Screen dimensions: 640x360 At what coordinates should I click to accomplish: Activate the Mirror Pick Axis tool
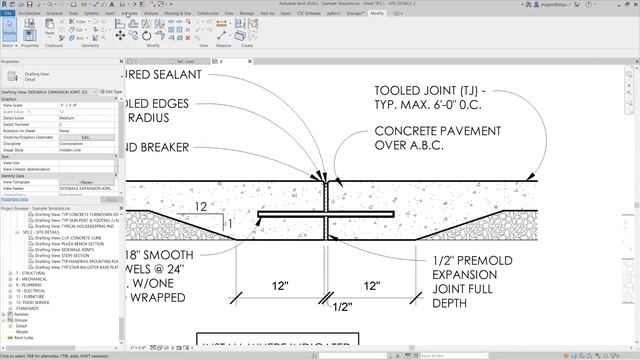[x=146, y=24]
